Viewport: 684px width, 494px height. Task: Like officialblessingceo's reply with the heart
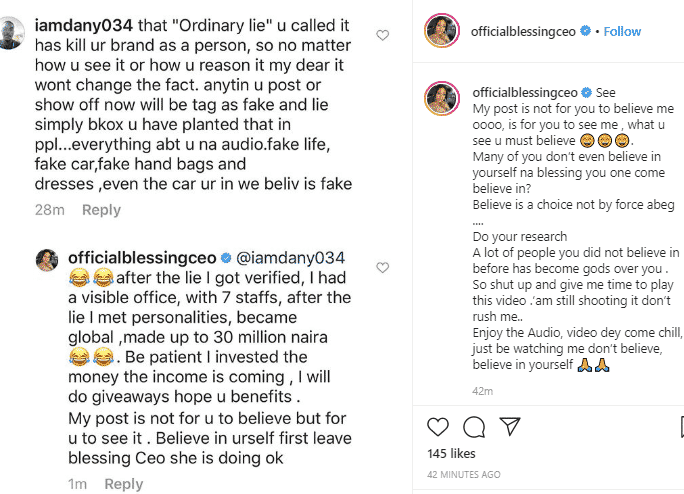(x=382, y=267)
